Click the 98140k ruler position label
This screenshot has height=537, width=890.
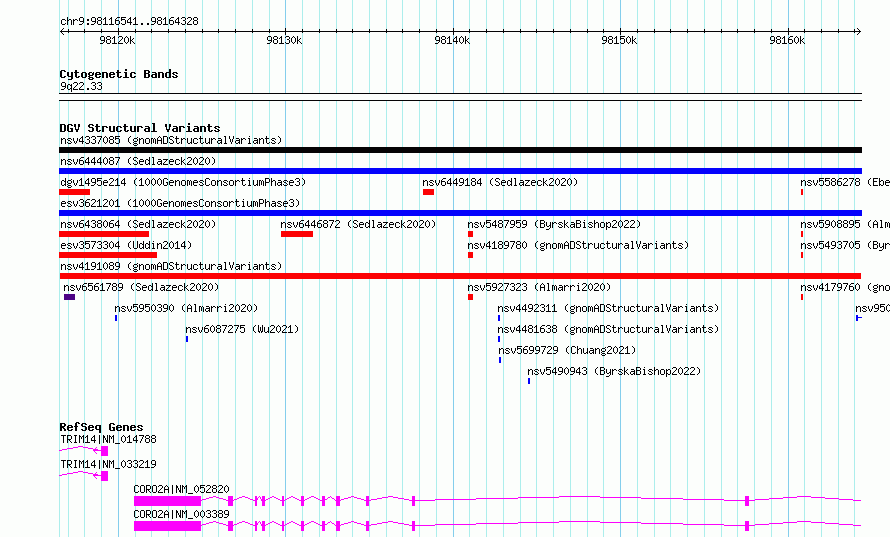point(452,40)
